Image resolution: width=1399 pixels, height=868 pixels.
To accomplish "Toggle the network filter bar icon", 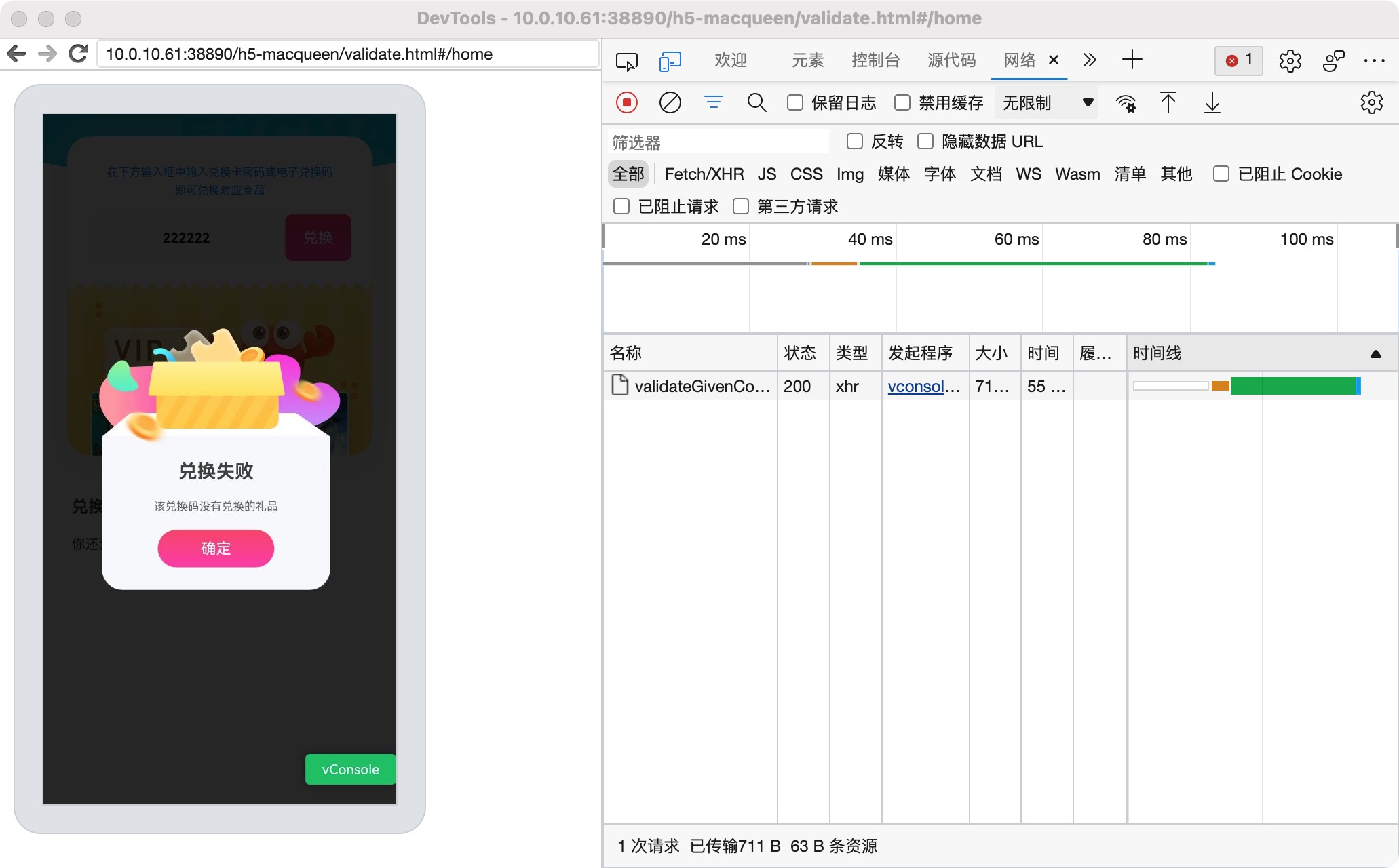I will click(713, 102).
